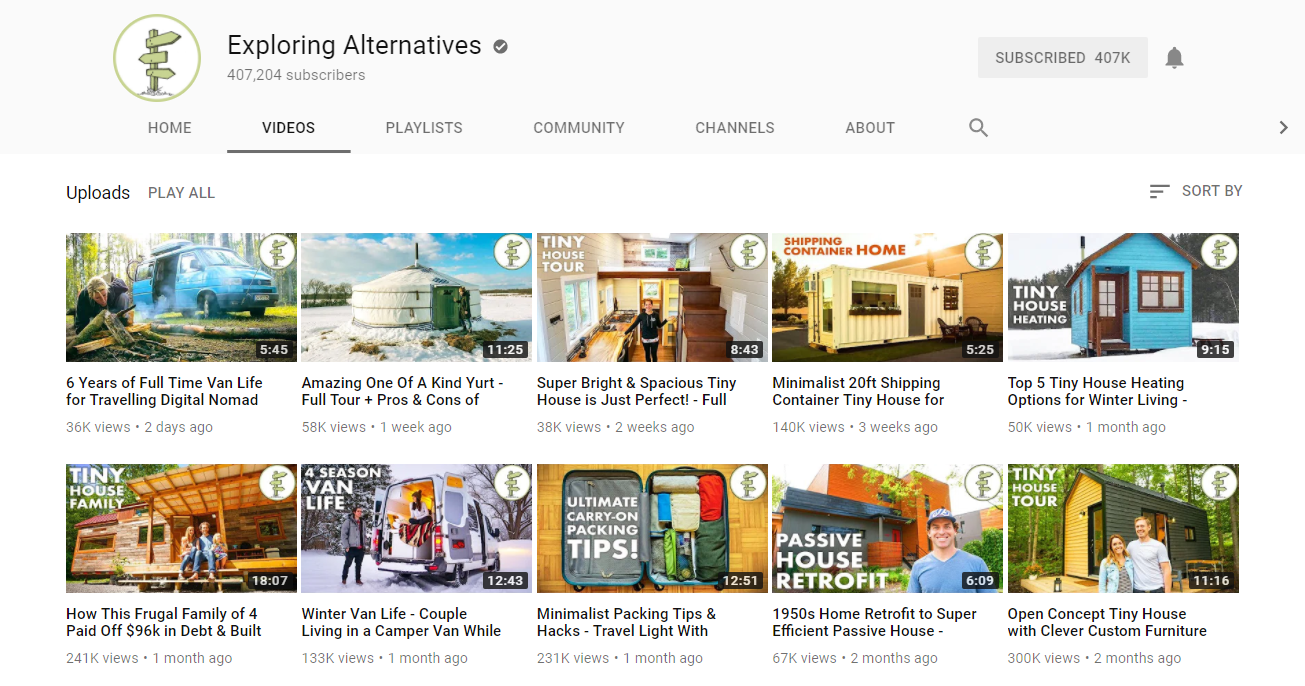Open channel search magnifier
The height and width of the screenshot is (686, 1305).
tap(978, 127)
